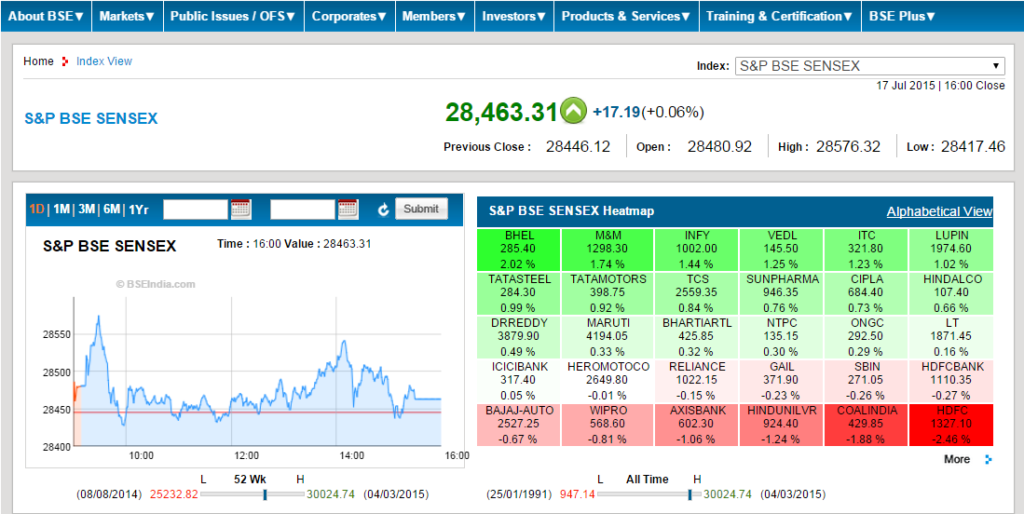Click the VEDL heatmap tile
This screenshot has width=1024, height=514.
pyautogui.click(x=782, y=249)
